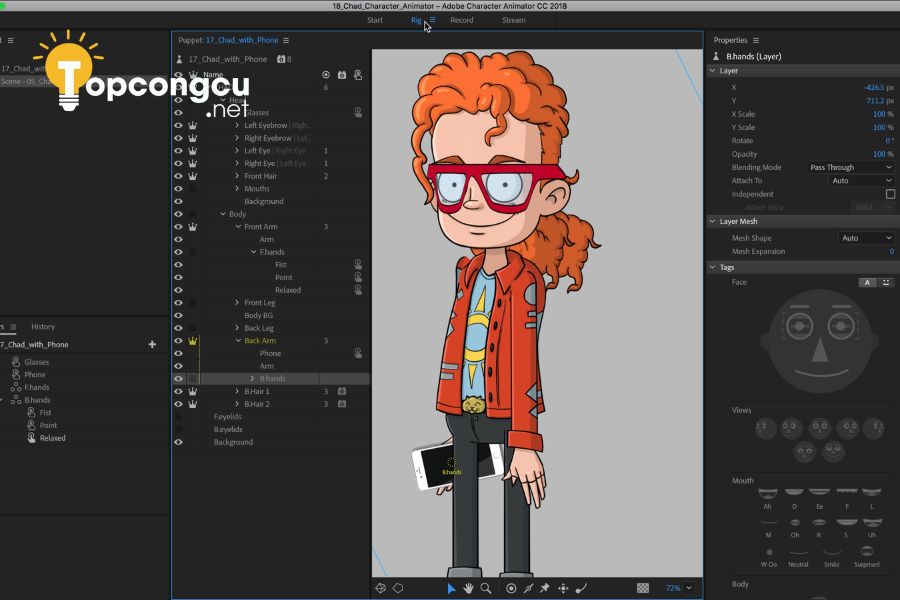
Task: Toggle visibility of B.hands layer
Action: pos(179,379)
